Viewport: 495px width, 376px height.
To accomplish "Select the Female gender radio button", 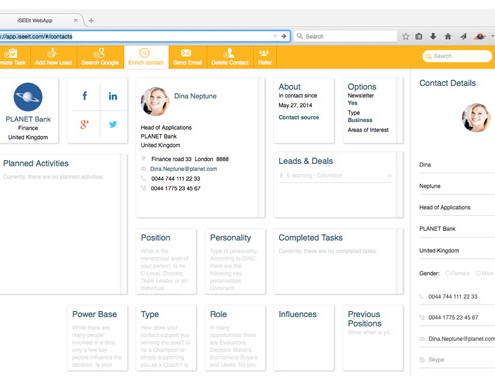I will [448, 273].
